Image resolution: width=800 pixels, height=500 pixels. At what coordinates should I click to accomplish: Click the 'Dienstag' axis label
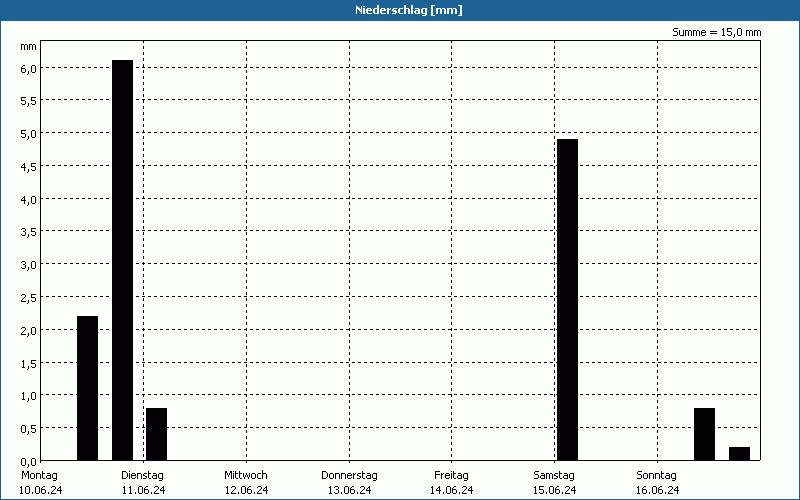(142, 475)
